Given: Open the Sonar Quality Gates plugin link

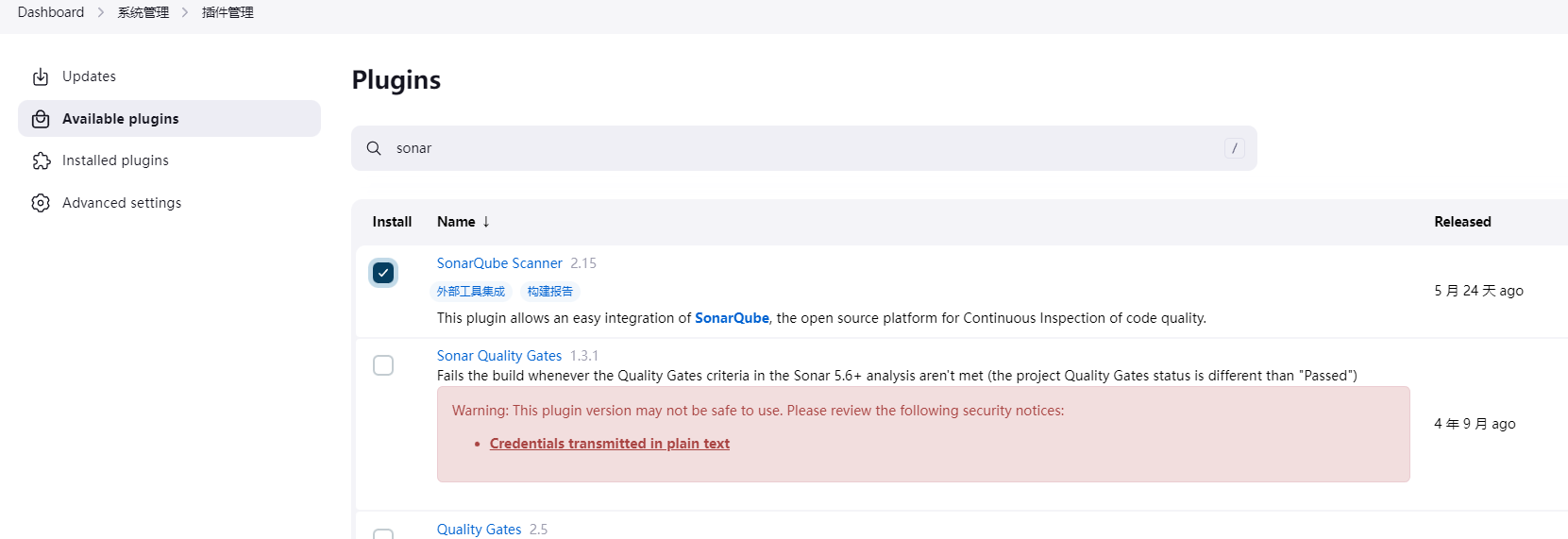Looking at the screenshot, I should (499, 356).
